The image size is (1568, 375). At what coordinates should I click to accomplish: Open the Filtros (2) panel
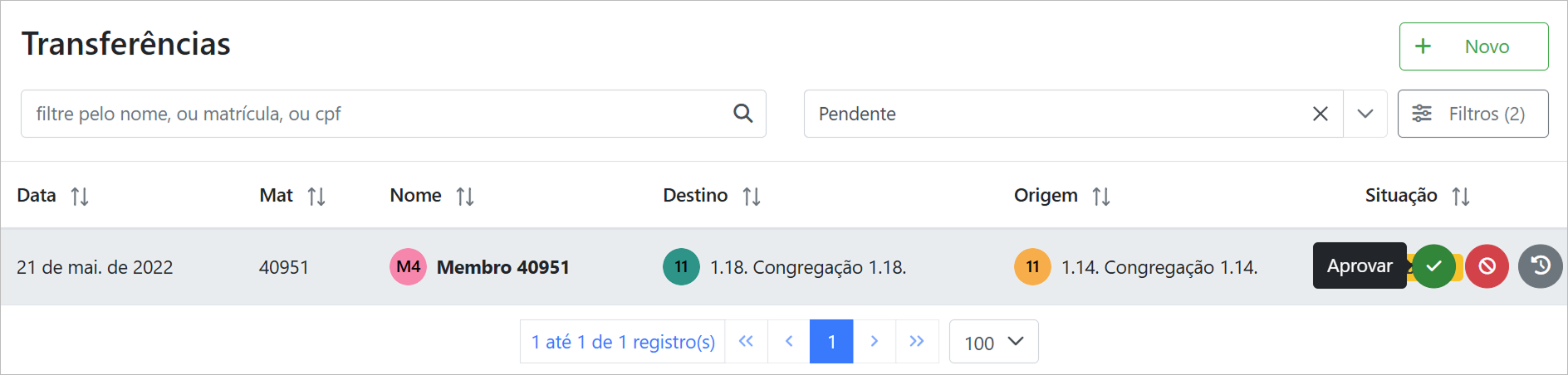(x=1472, y=114)
